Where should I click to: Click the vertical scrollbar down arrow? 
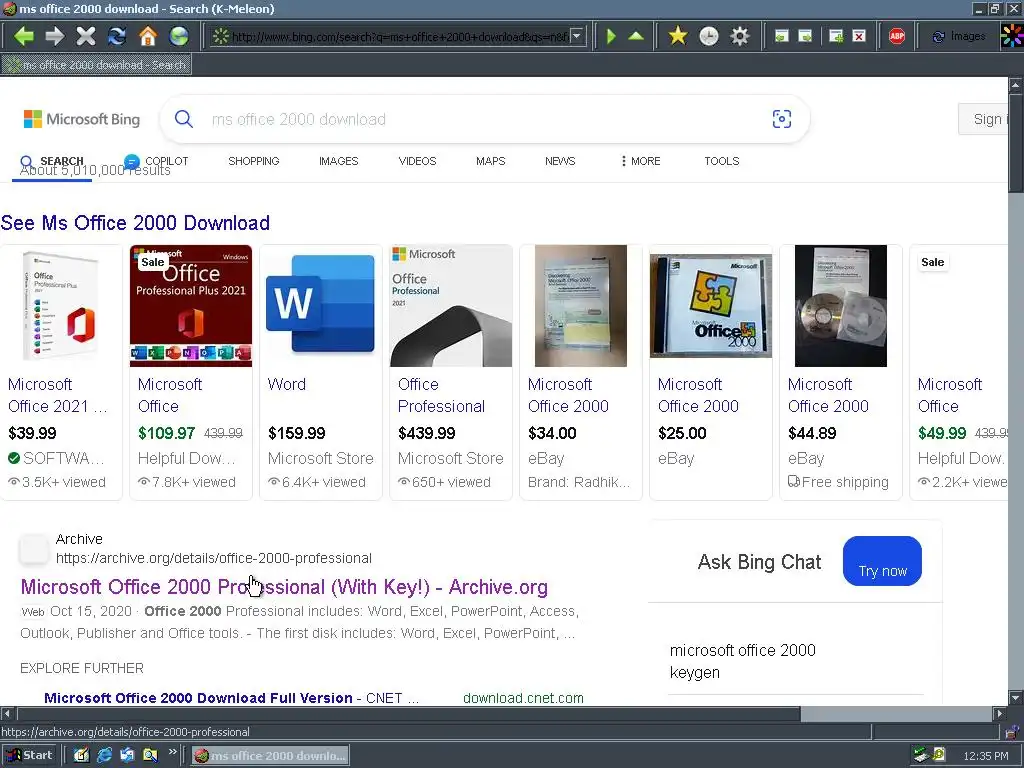tap(1016, 698)
